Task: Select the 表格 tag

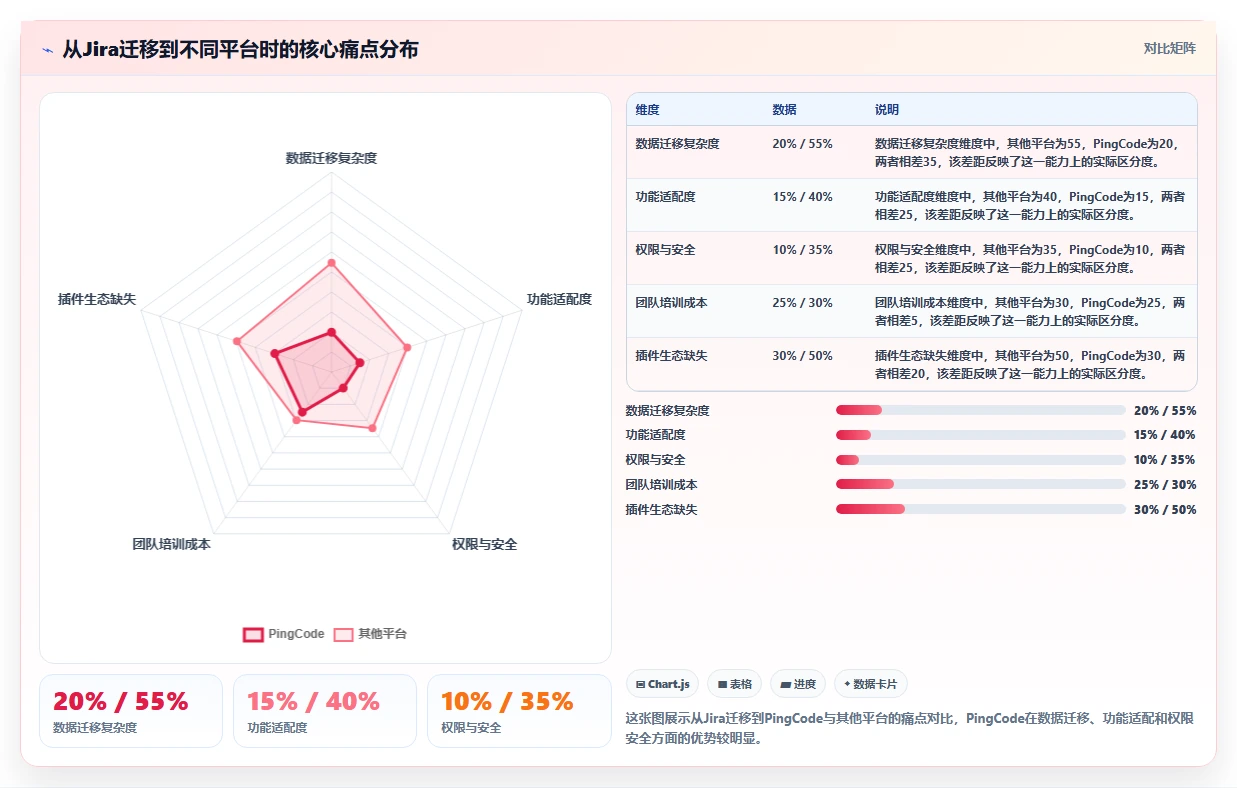Action: [734, 684]
